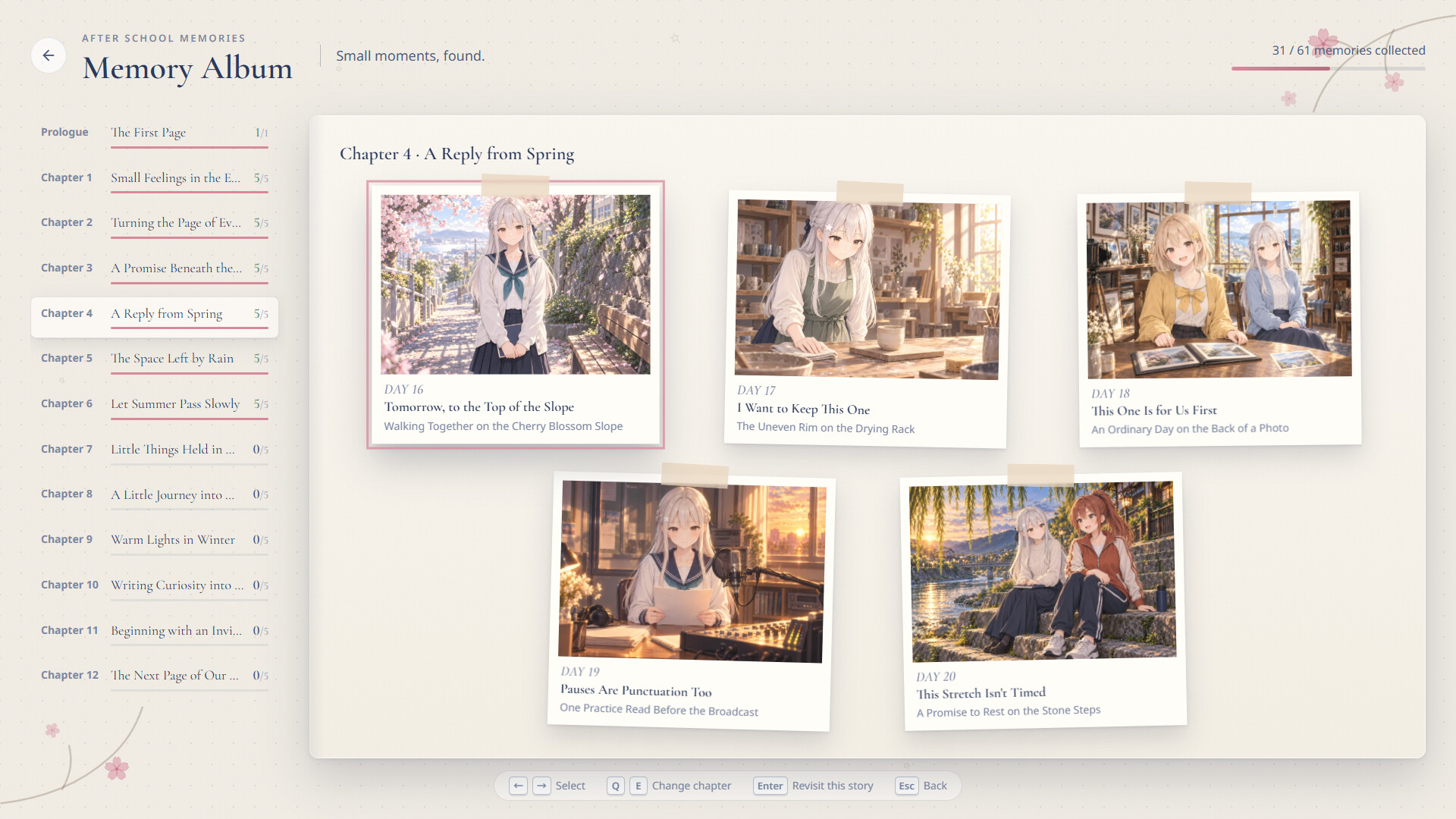Screen dimensions: 1456x819
Task: Click the memories collected progress bar
Action: 1329,69
